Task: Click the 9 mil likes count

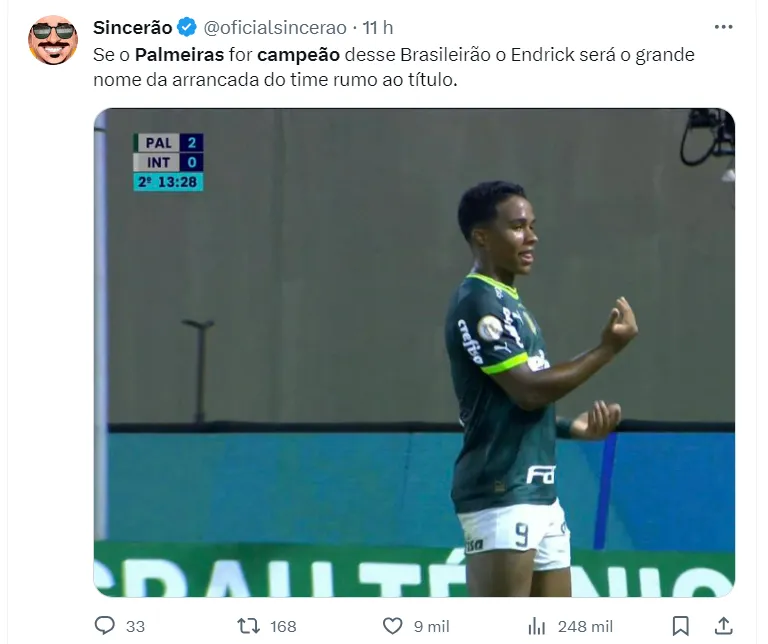Action: 431,626
